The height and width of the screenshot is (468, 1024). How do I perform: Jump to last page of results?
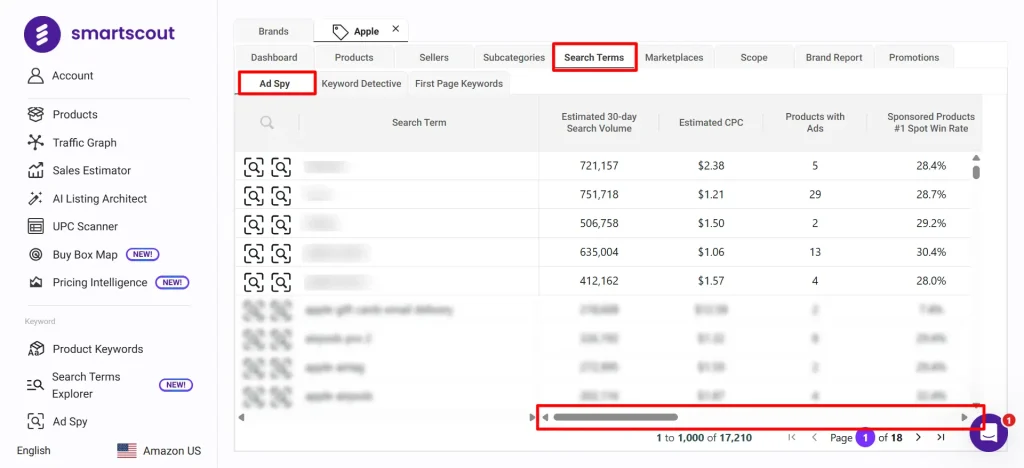pyautogui.click(x=940, y=437)
